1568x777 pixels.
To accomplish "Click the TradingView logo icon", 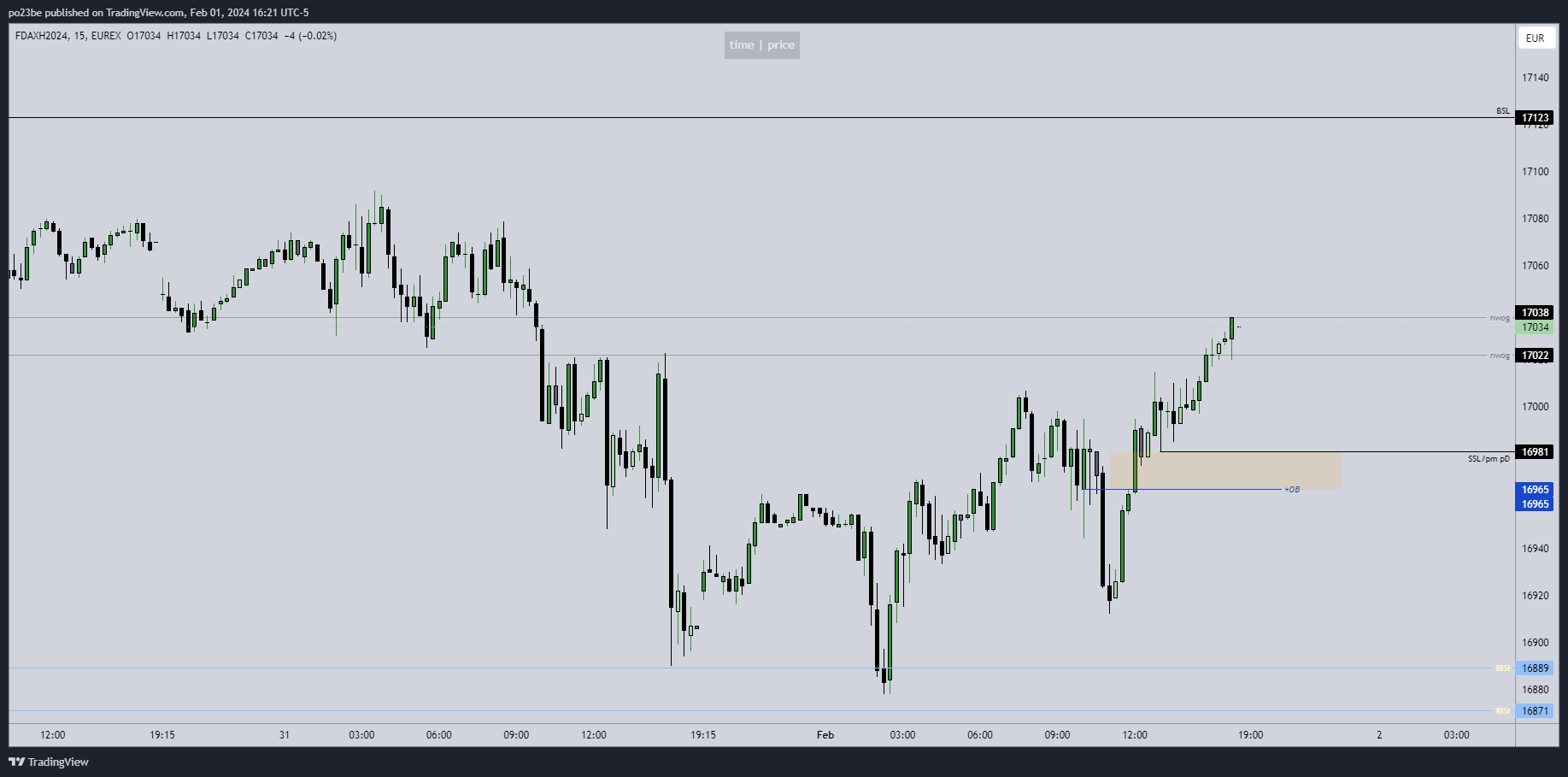I will [x=16, y=762].
